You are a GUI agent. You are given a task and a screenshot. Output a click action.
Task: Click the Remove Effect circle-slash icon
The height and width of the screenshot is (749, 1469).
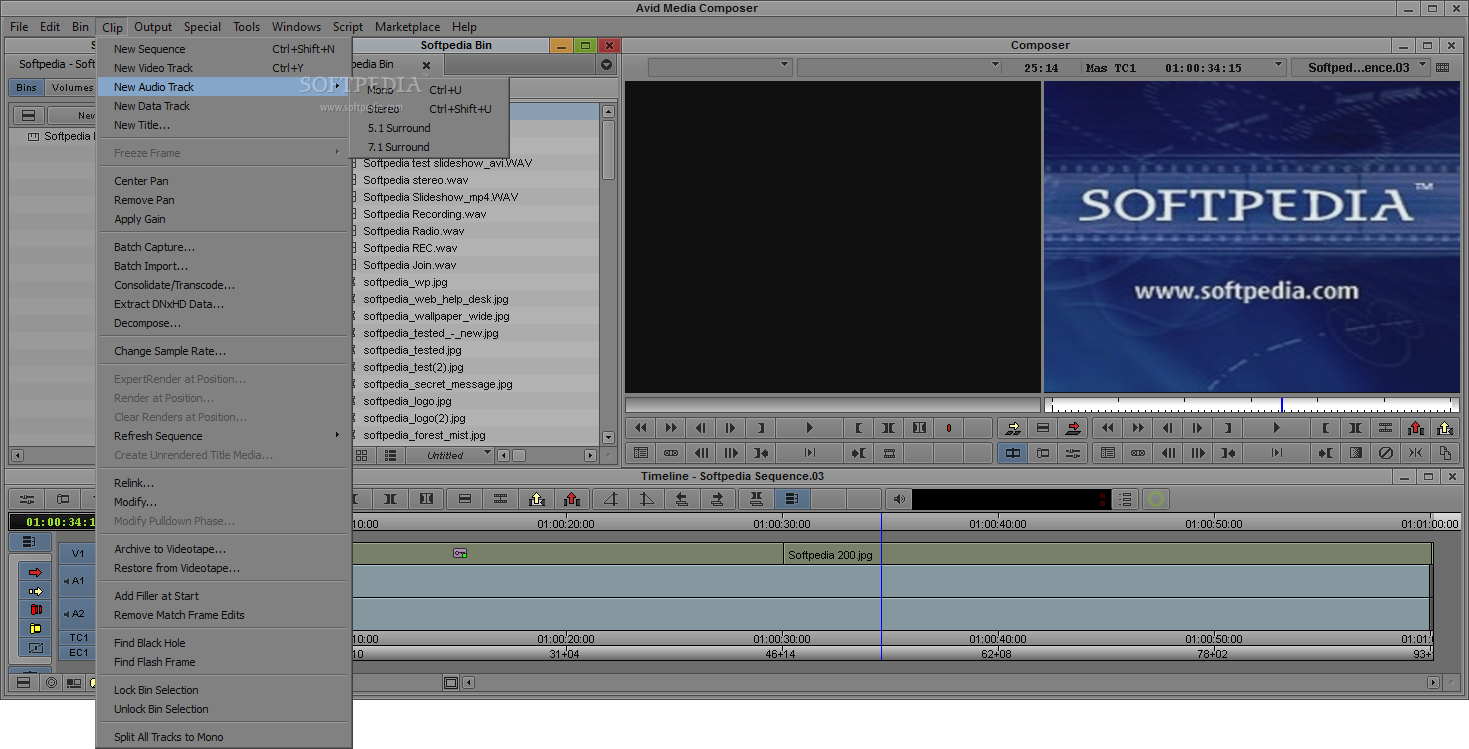pyautogui.click(x=1385, y=453)
